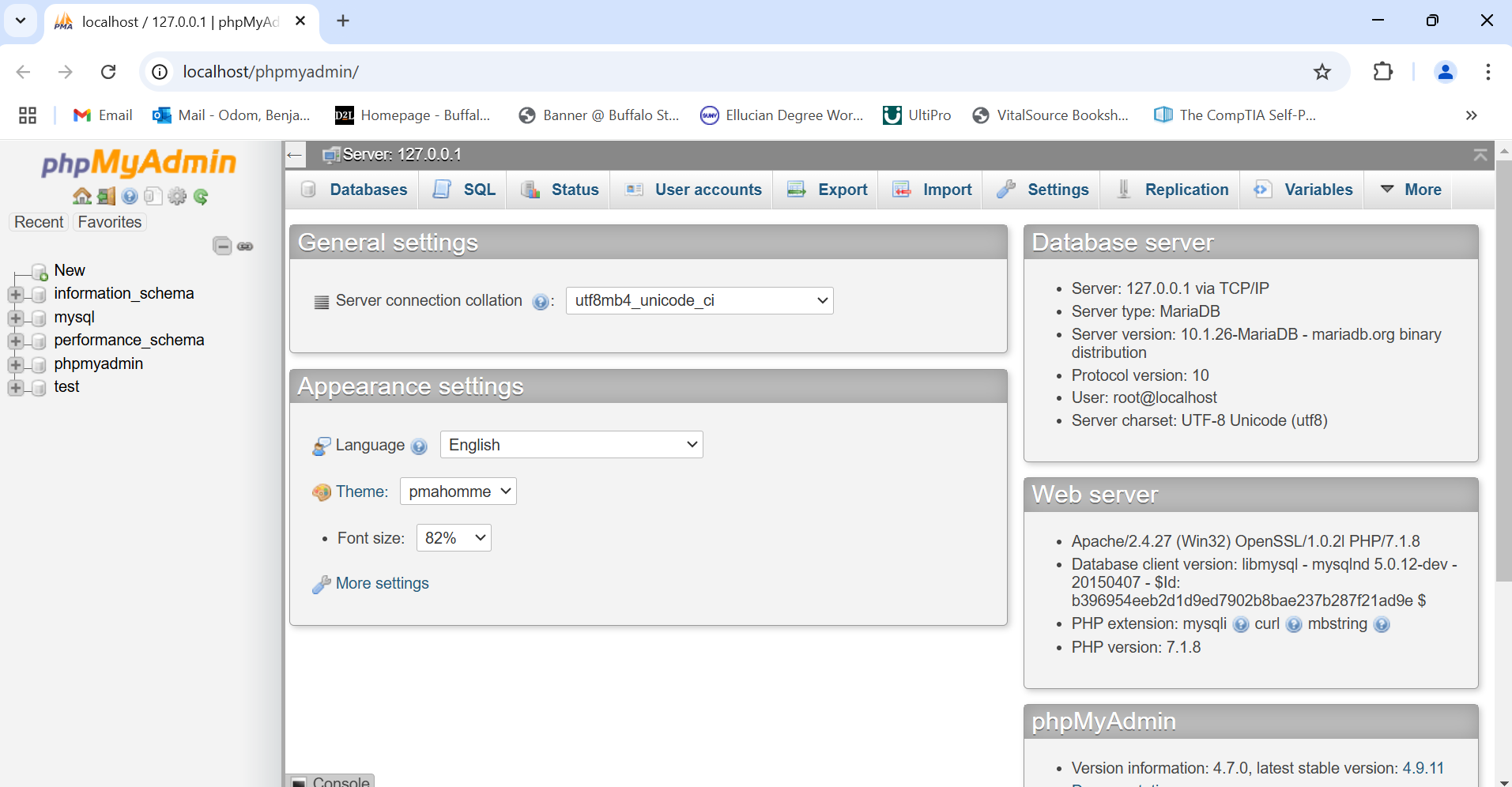Expand the phpmyadmin database node
Image resolution: width=1512 pixels, height=787 pixels.
pyautogui.click(x=15, y=364)
